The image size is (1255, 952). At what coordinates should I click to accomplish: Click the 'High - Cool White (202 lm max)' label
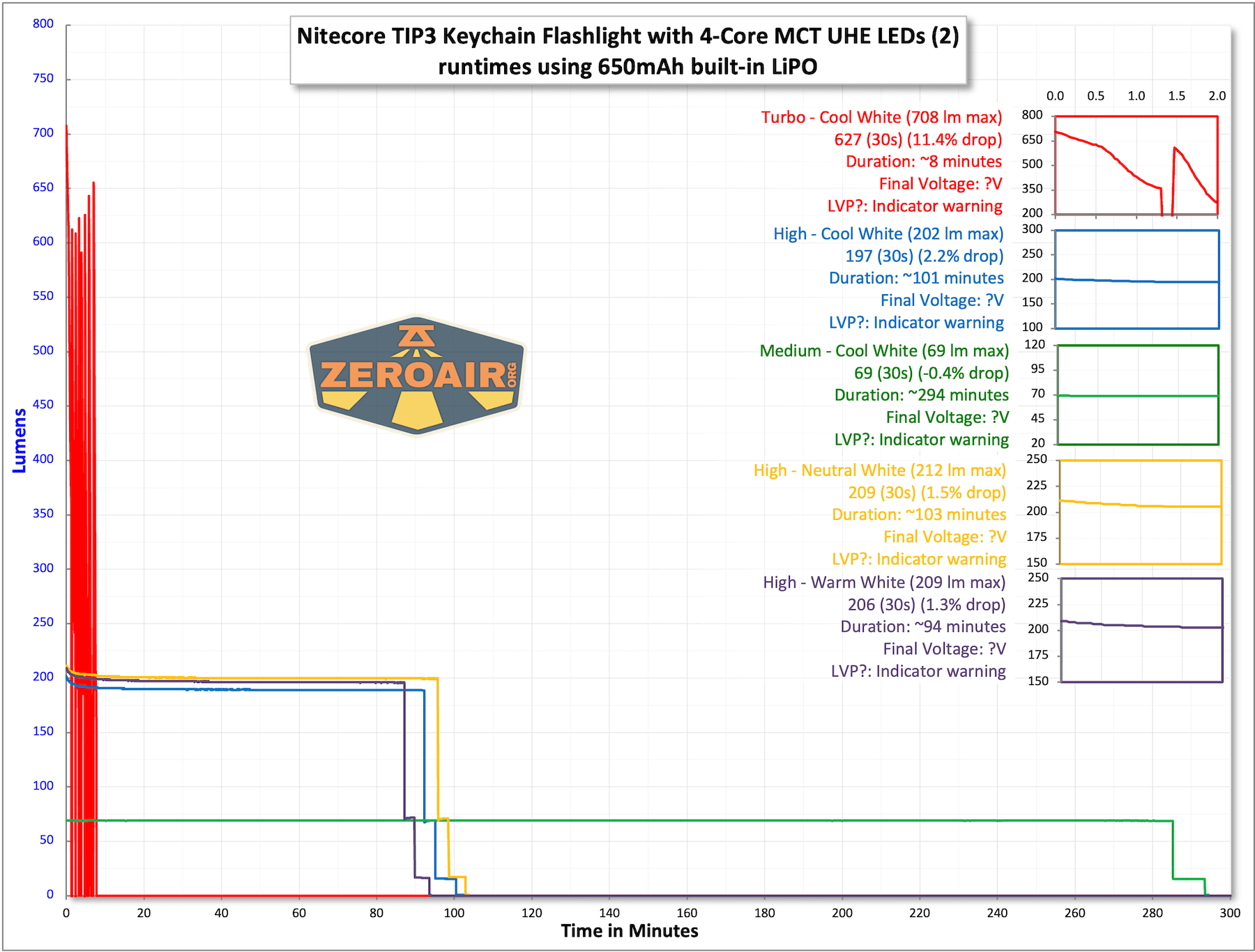tap(888, 233)
